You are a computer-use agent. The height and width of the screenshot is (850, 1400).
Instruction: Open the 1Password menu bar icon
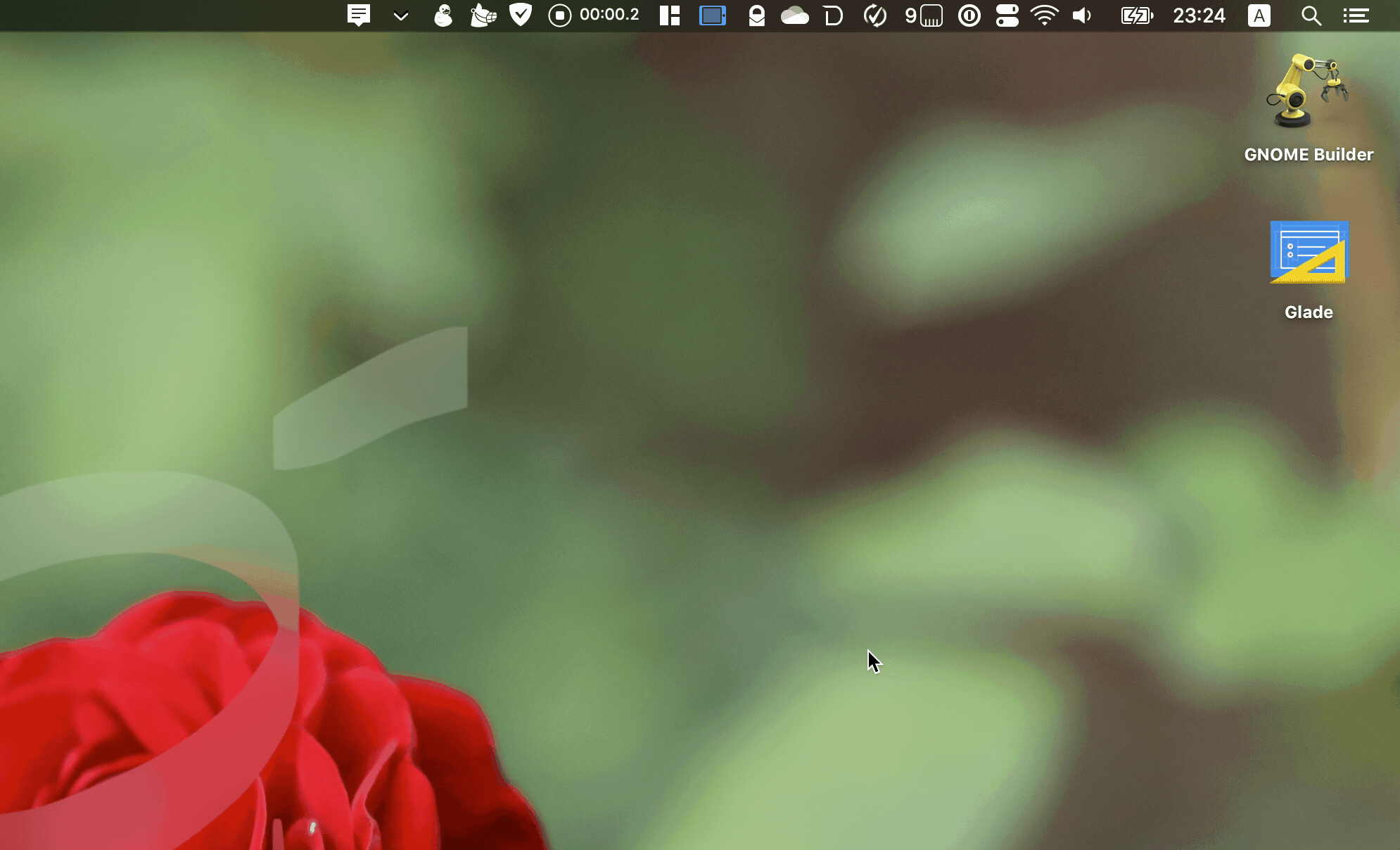coord(969,15)
